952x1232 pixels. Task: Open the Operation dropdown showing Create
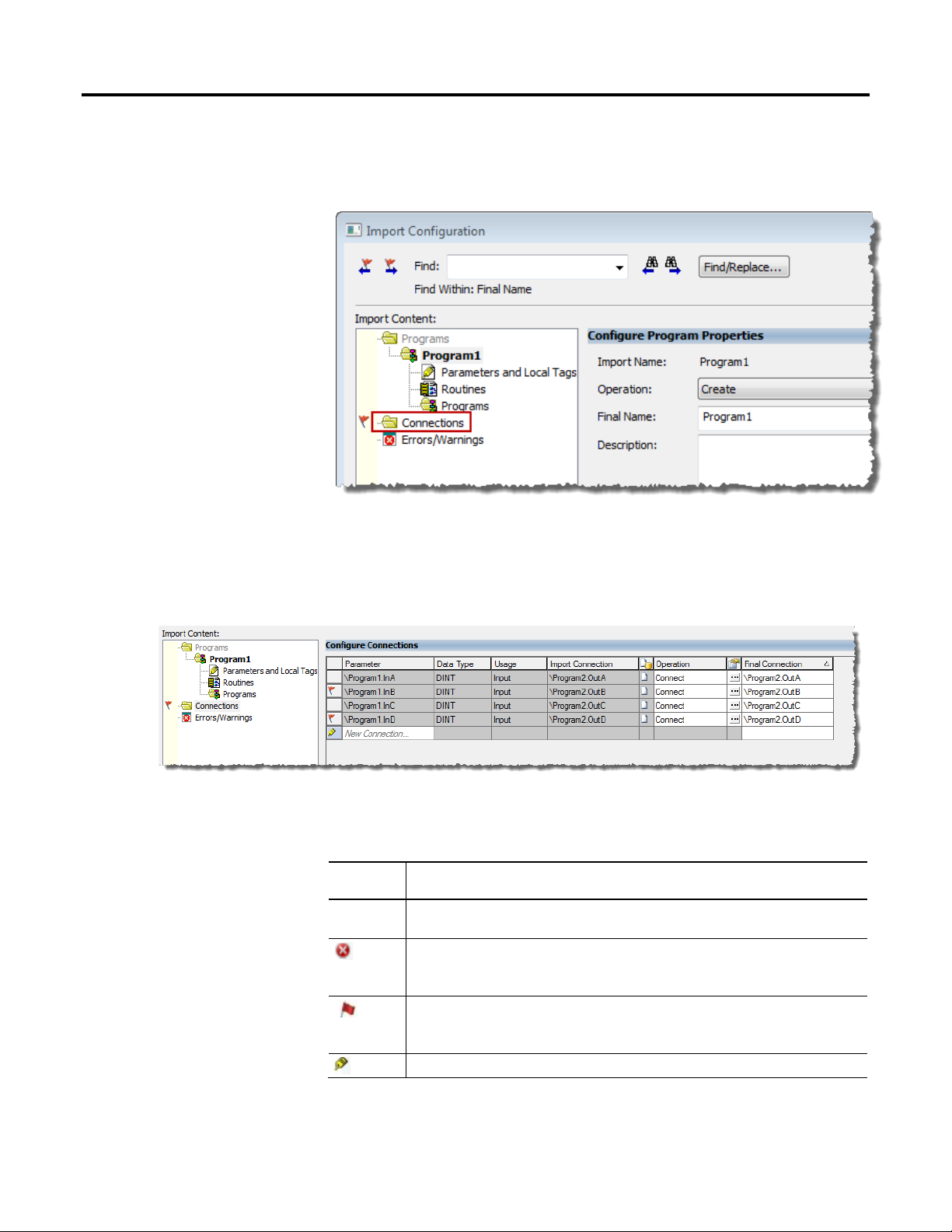coord(784,389)
